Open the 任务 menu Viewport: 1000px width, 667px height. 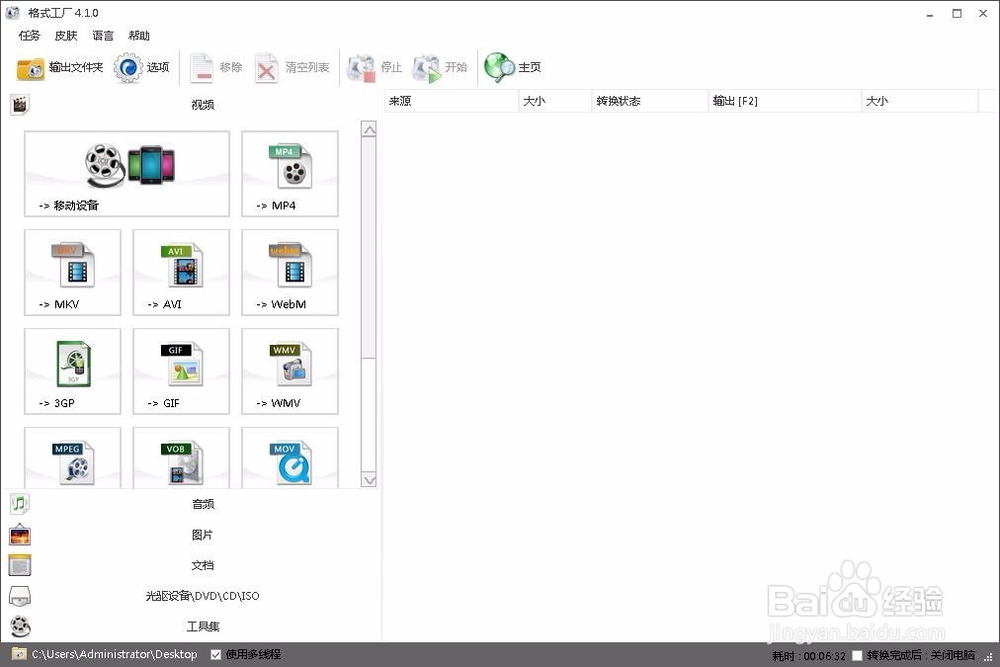28,35
